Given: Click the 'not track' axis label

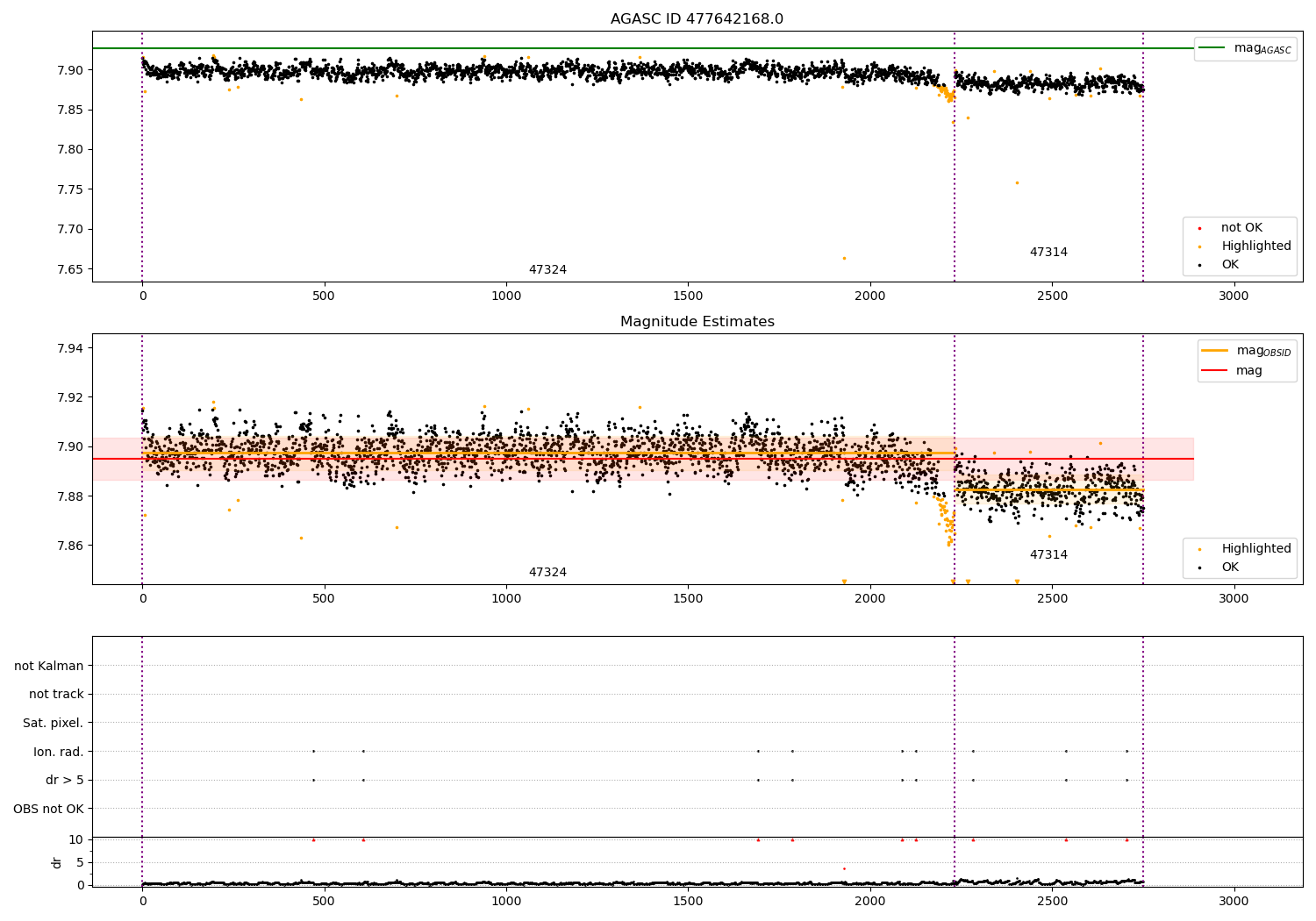Looking at the screenshot, I should [56, 695].
